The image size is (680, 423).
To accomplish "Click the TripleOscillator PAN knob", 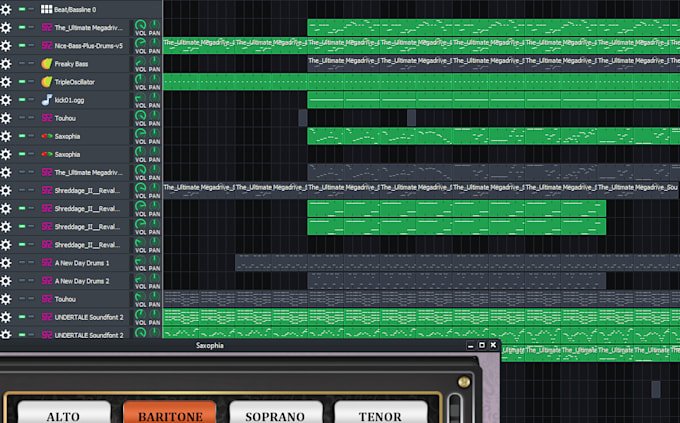I will coord(154,79).
